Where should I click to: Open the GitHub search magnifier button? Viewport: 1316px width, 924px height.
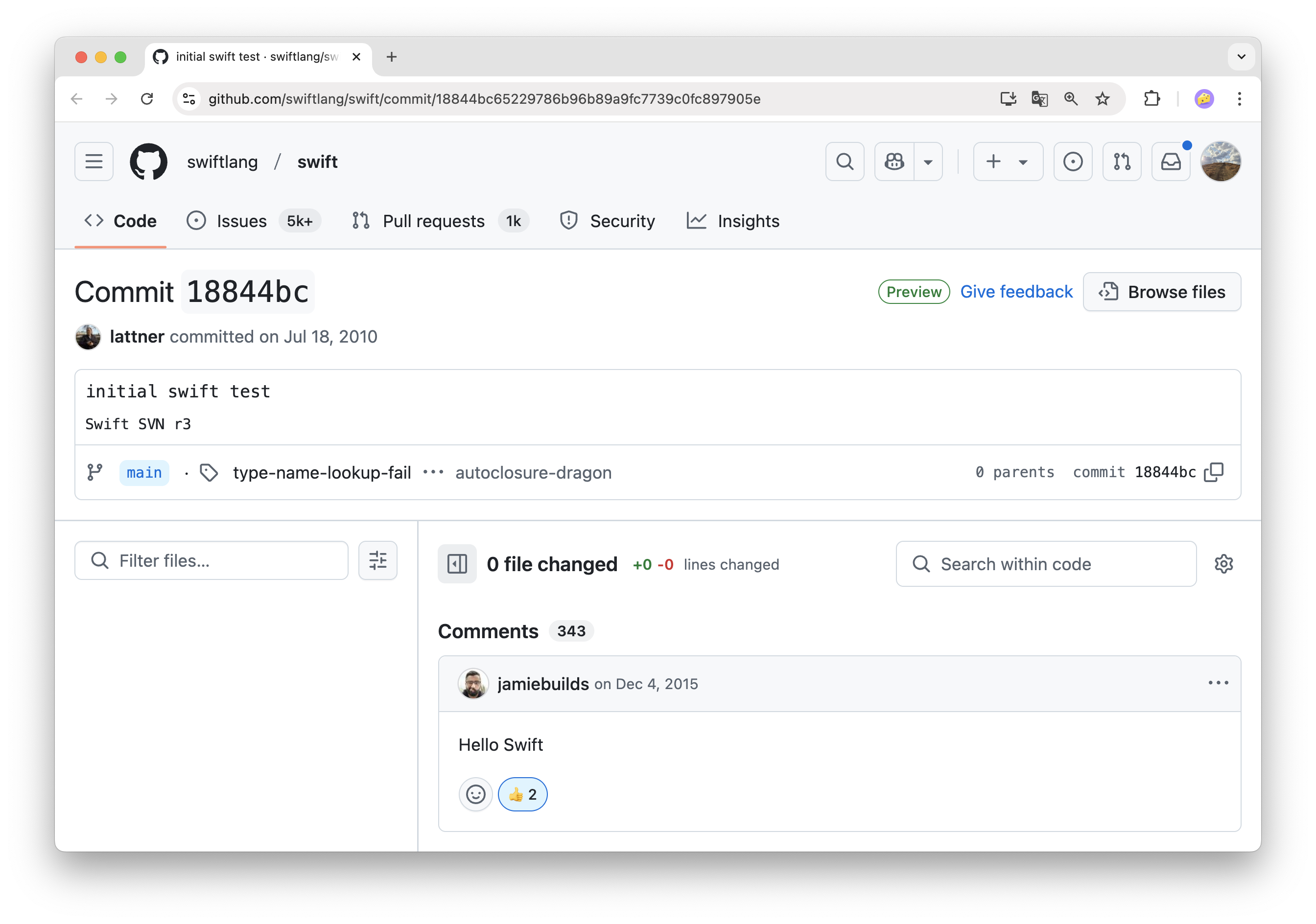pos(845,162)
